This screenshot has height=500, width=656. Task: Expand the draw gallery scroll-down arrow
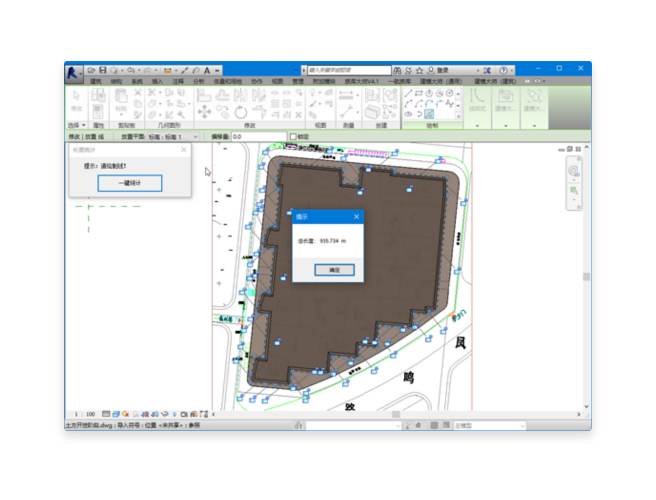[459, 105]
